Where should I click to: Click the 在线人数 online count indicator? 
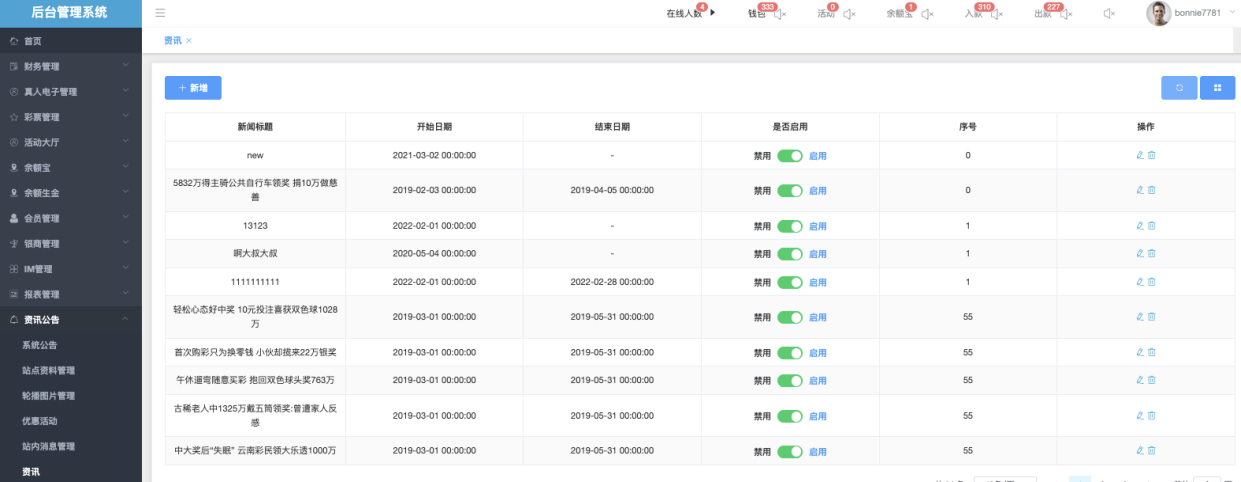684,14
